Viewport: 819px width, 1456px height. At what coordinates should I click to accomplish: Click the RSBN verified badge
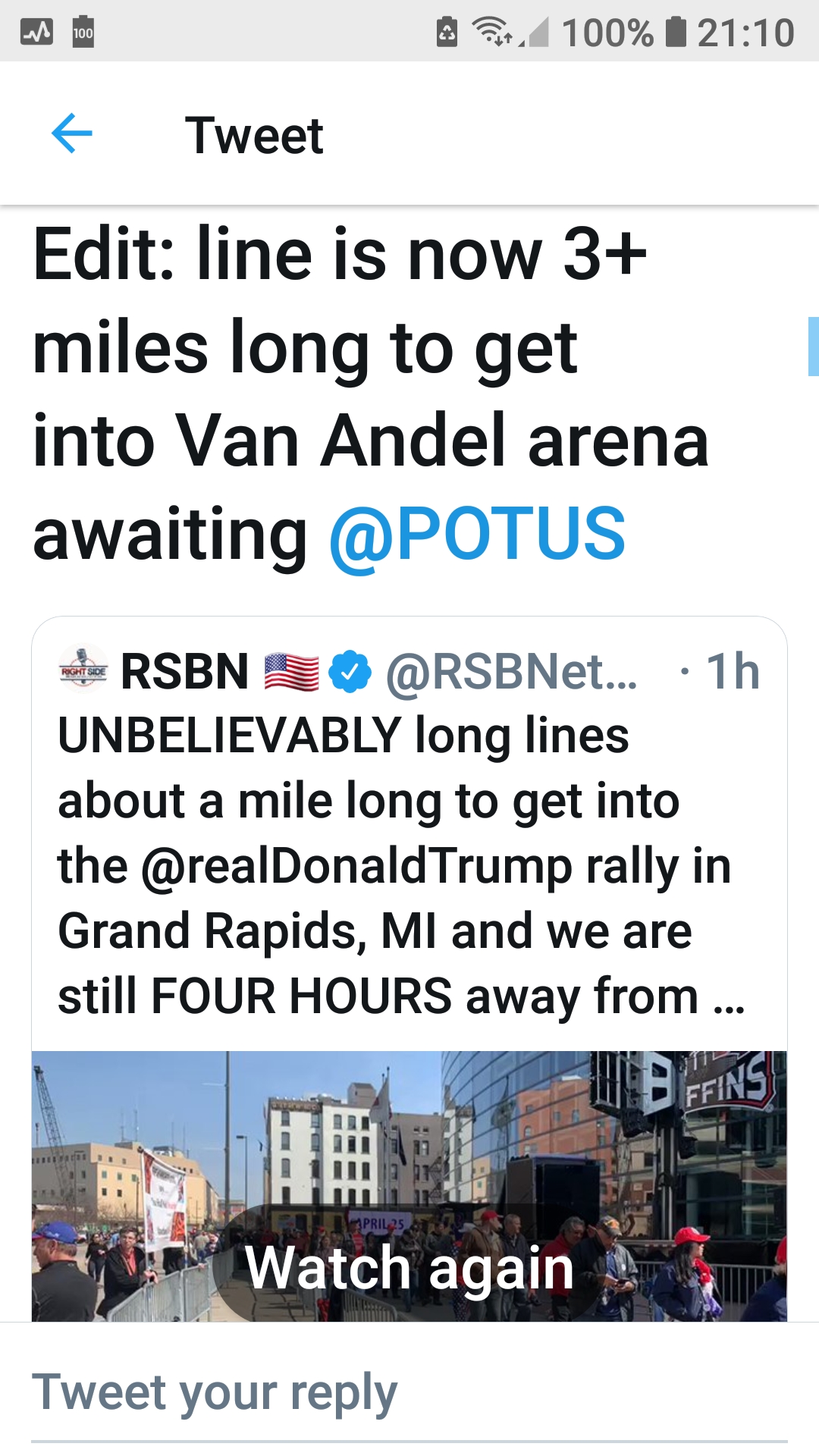[x=350, y=671]
